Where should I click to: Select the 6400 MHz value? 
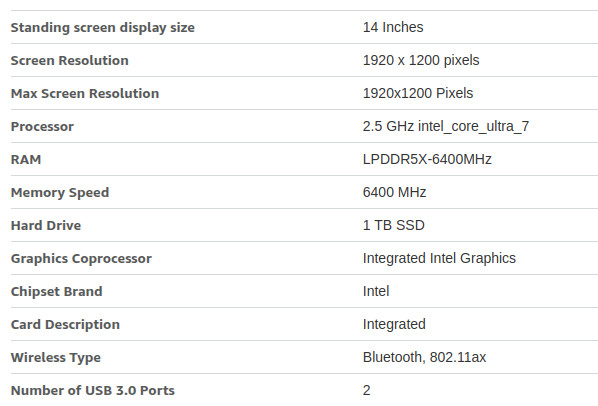coord(394,192)
